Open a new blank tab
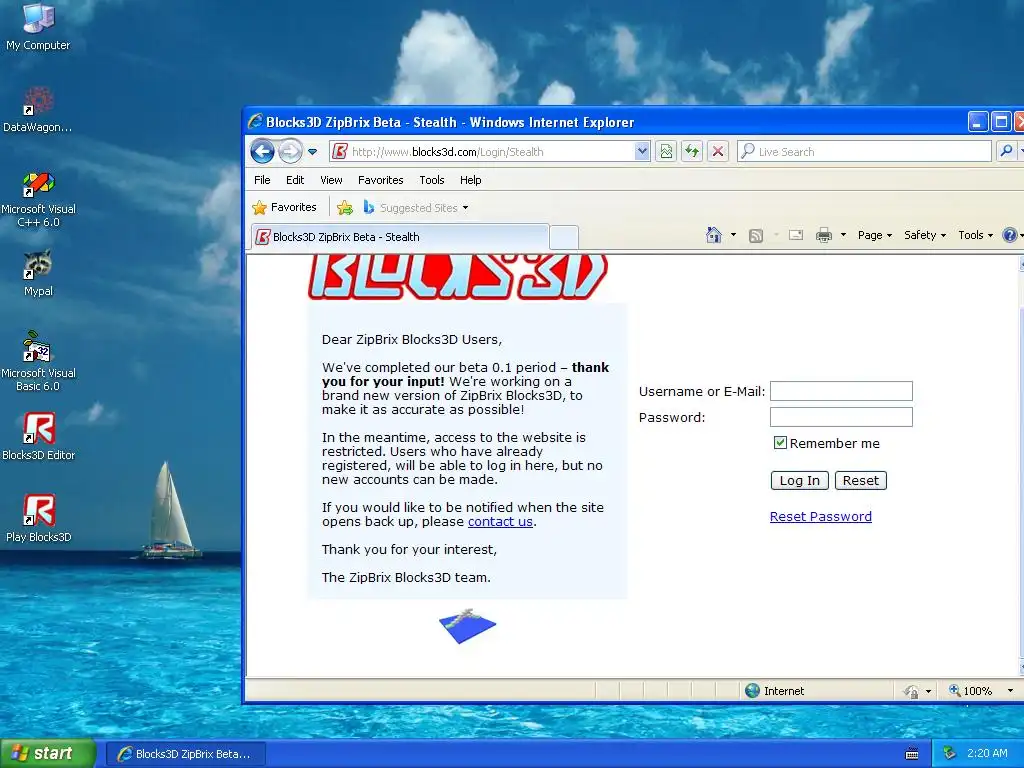Screen dimensions: 1024x768 coord(564,237)
